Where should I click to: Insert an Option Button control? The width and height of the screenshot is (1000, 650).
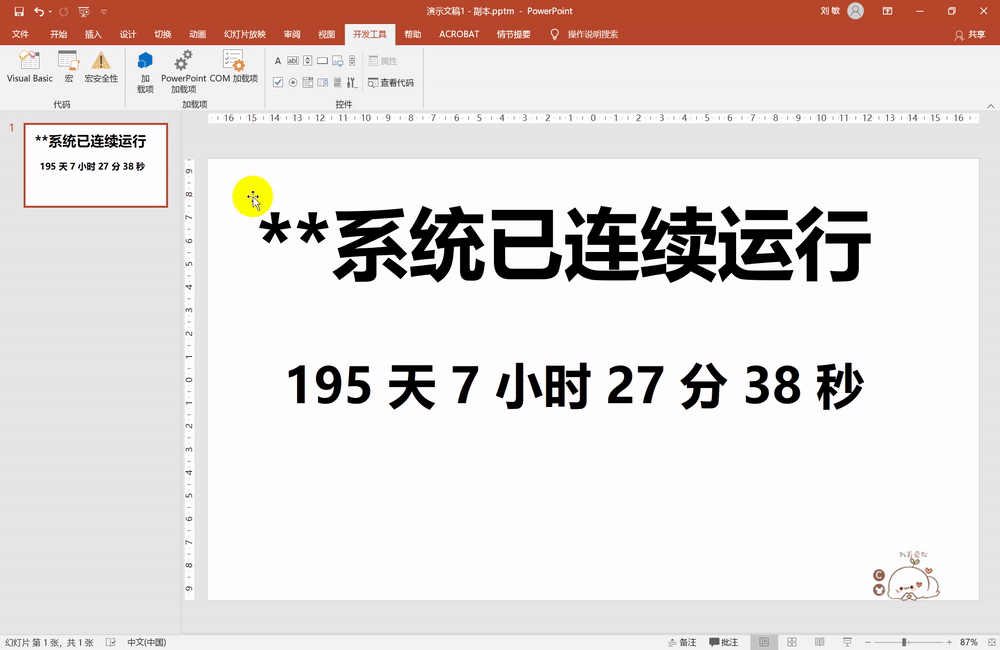pyautogui.click(x=293, y=82)
